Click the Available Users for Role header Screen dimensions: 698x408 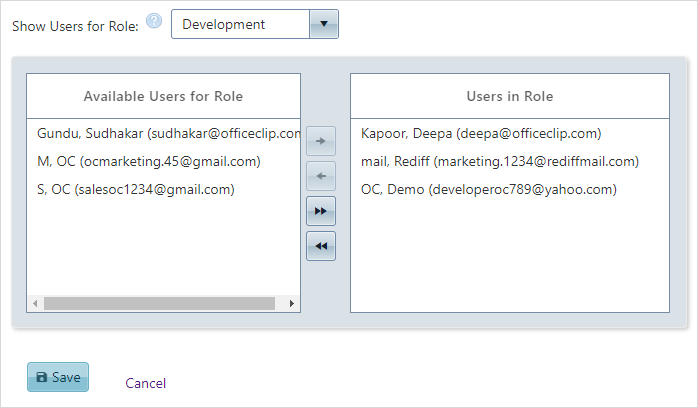click(x=163, y=96)
